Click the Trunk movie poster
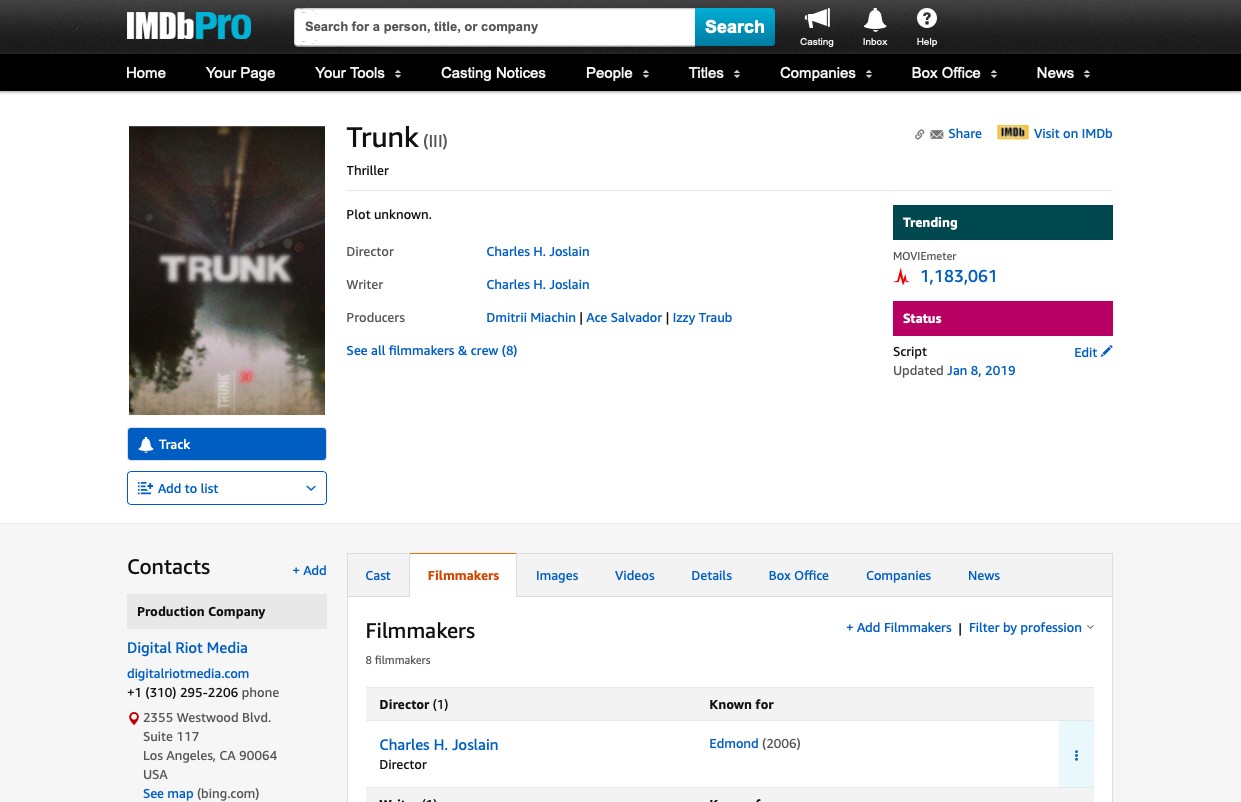The image size is (1241, 802). coord(227,270)
